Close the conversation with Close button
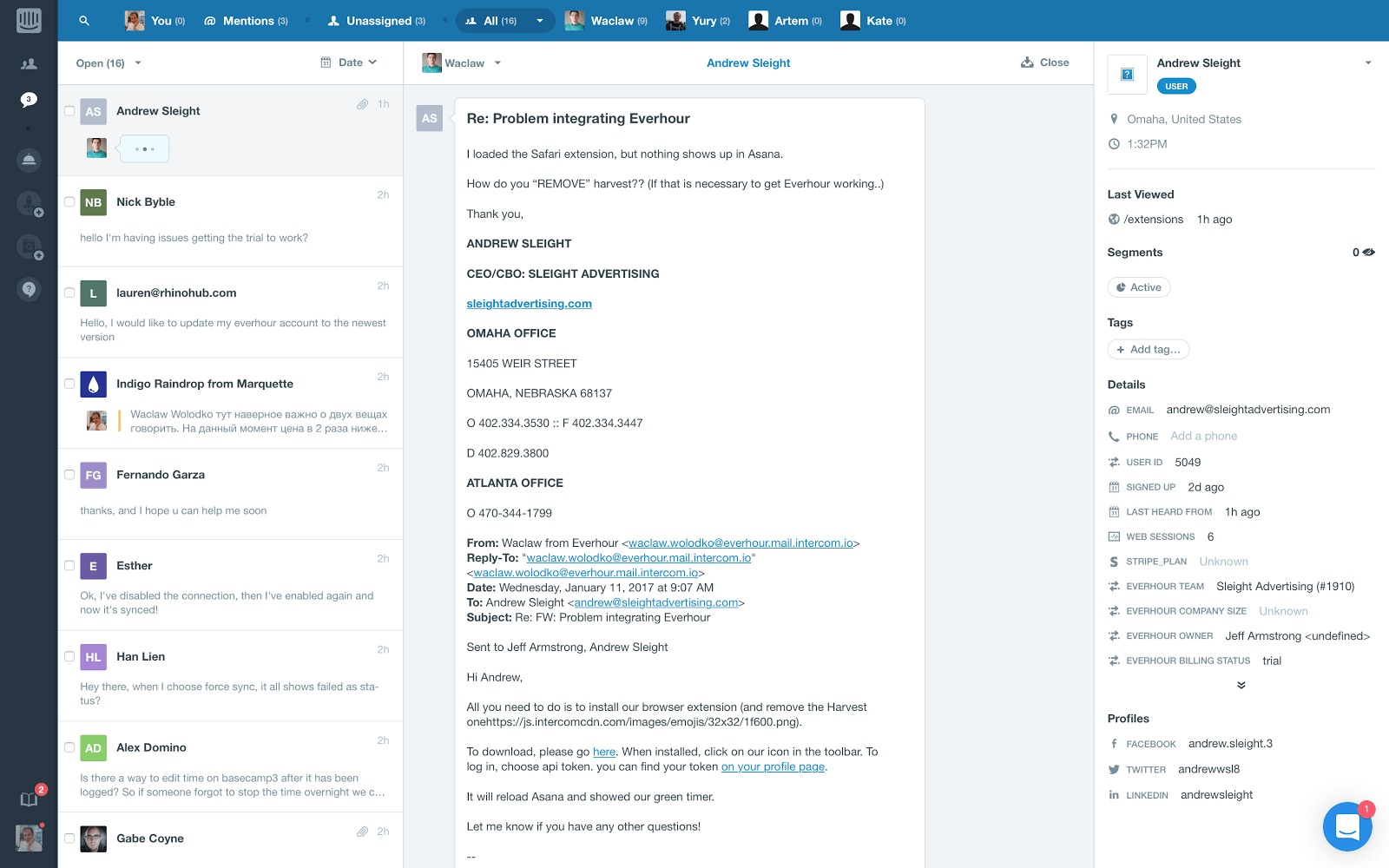 1044,62
